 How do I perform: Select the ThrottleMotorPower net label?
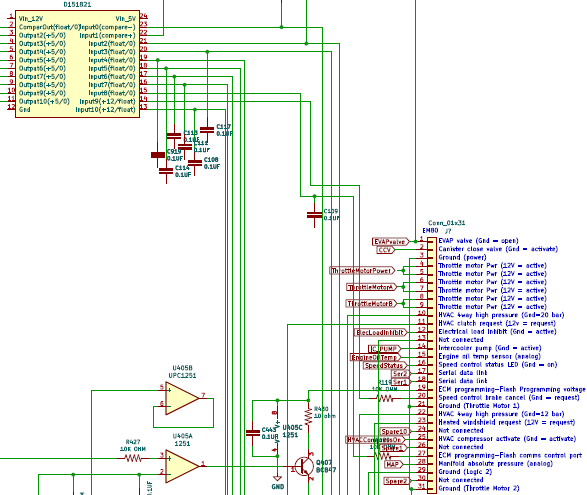[x=362, y=270]
